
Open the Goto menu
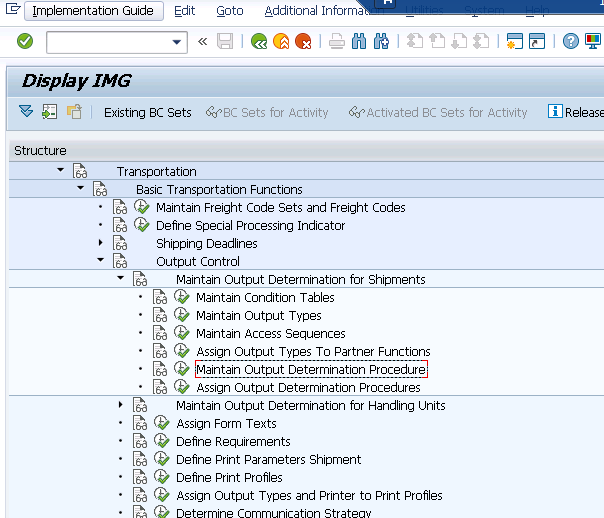[229, 11]
